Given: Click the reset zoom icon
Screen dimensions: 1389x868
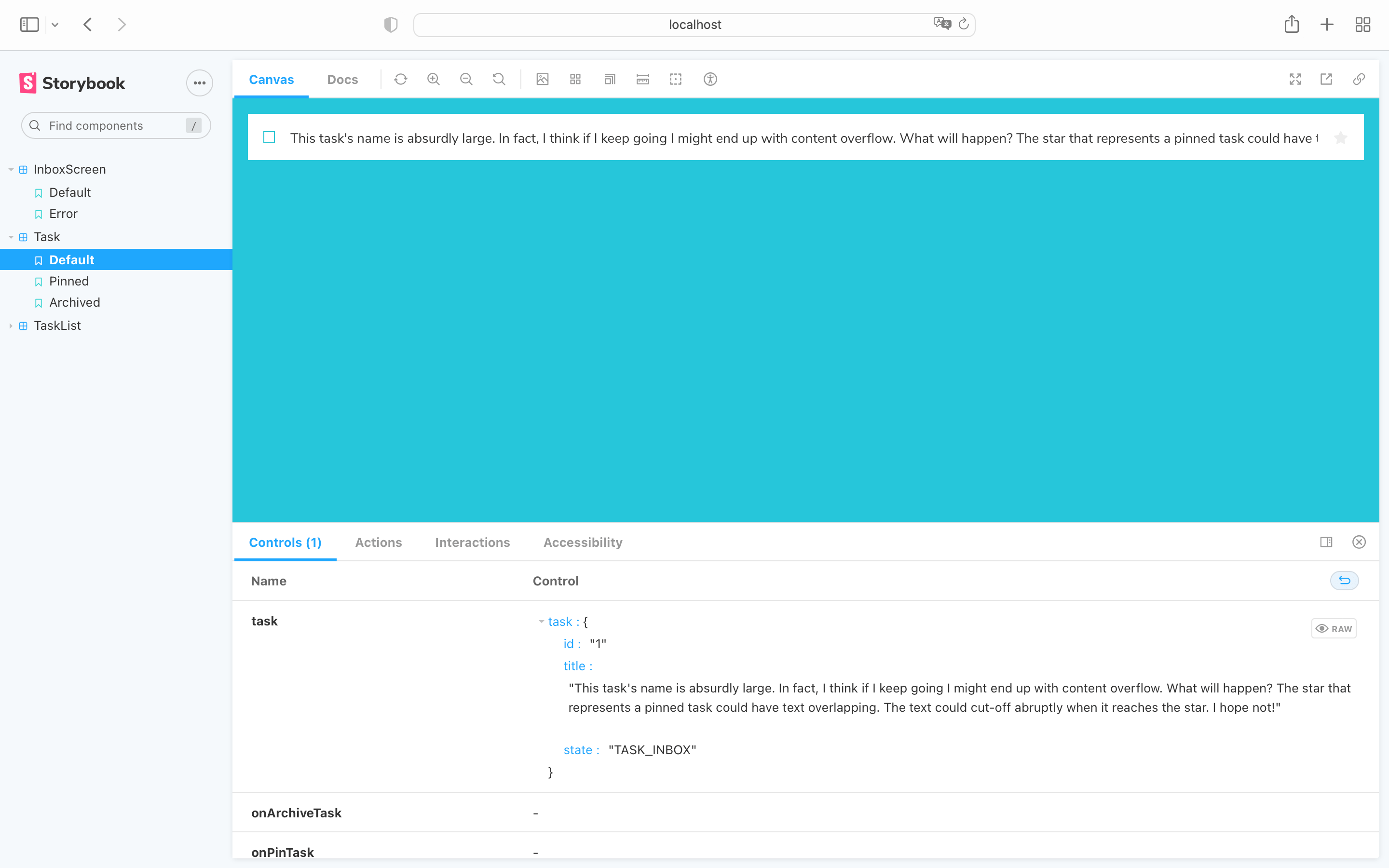Looking at the screenshot, I should 500,79.
